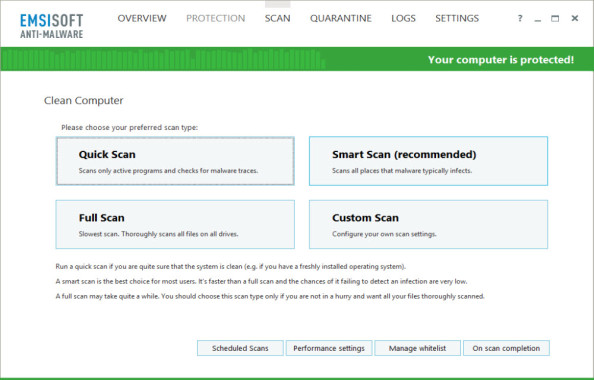Image resolution: width=594 pixels, height=380 pixels.
Task: Close the Emsisoft Anti-Malware window
Action: coord(575,18)
